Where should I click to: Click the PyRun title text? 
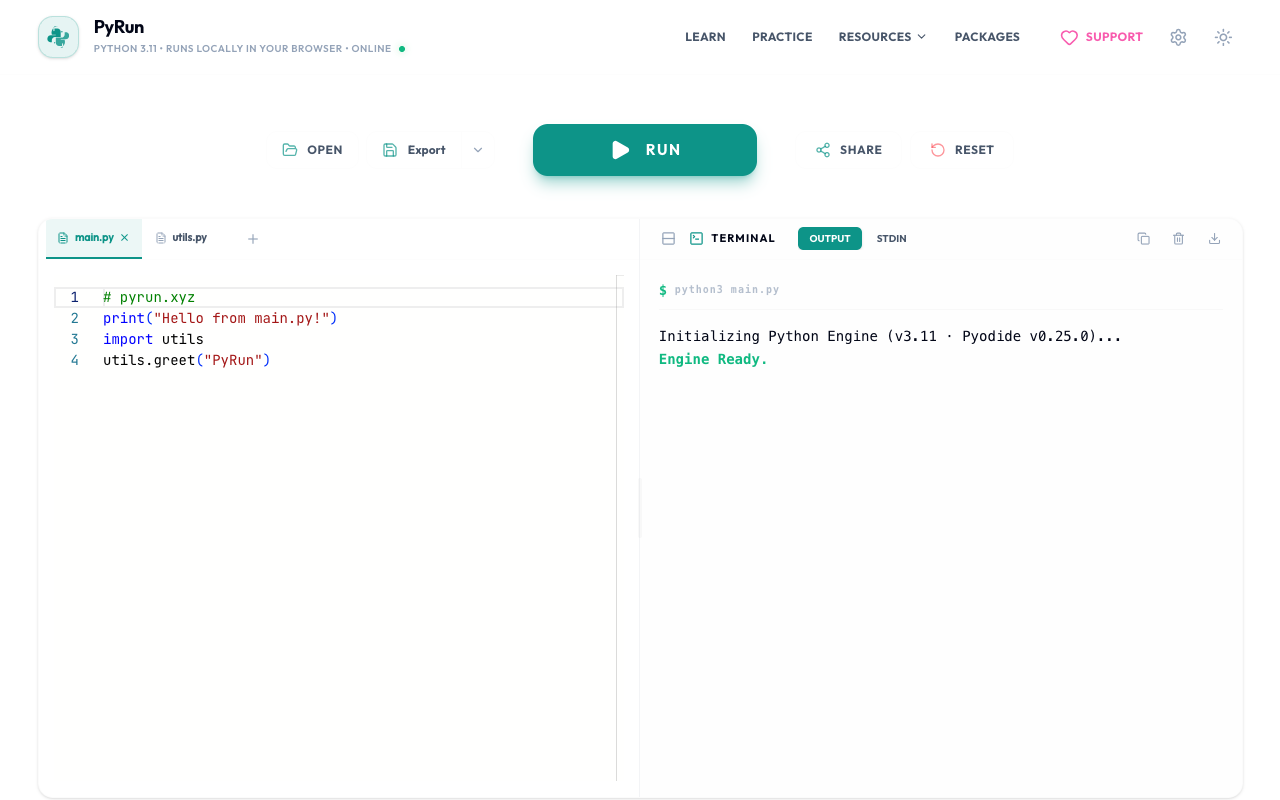pyautogui.click(x=119, y=27)
